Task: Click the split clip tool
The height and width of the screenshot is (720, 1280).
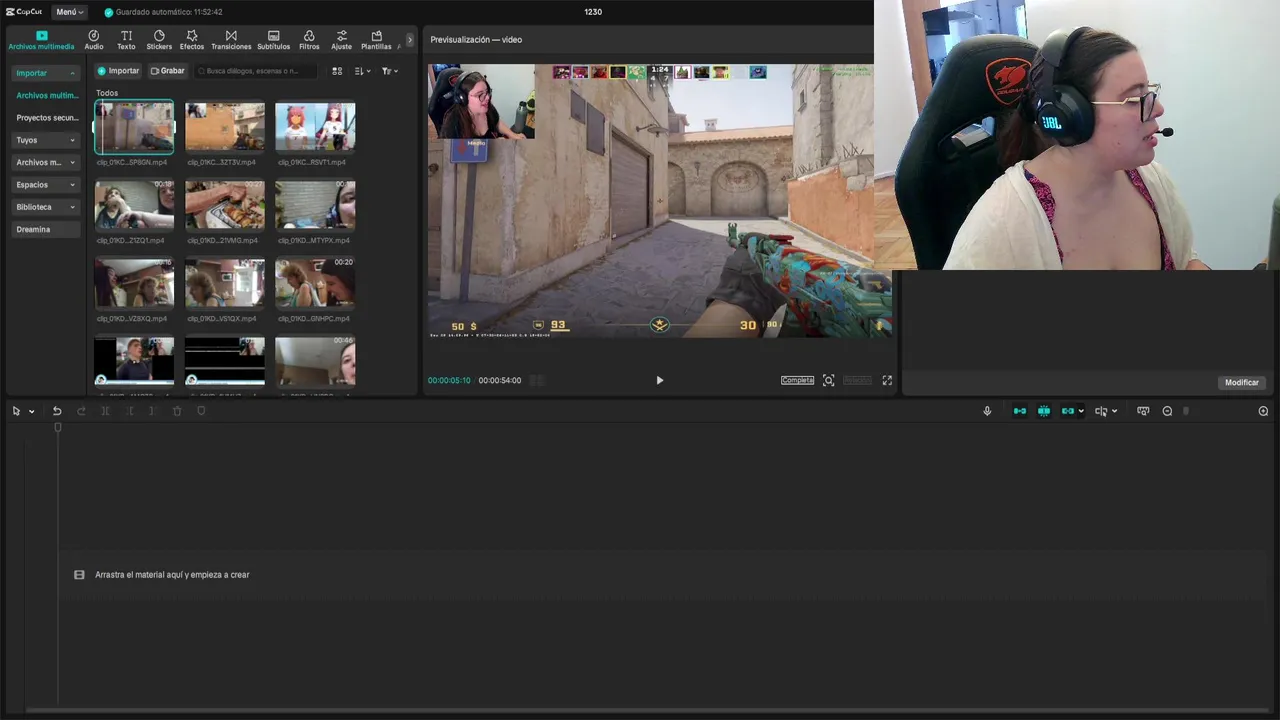Action: [x=105, y=411]
